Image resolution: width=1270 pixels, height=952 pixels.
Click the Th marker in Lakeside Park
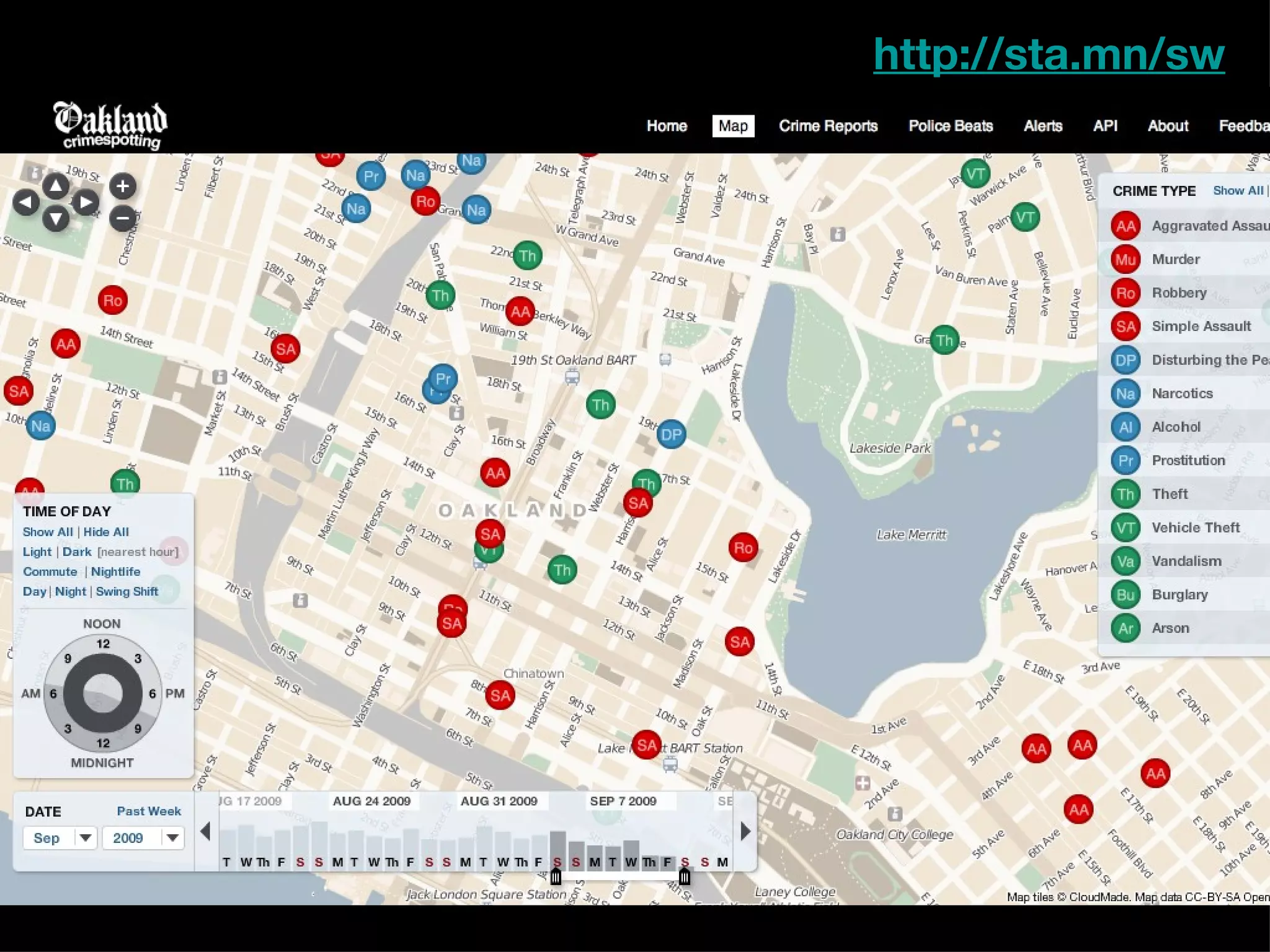(x=944, y=340)
